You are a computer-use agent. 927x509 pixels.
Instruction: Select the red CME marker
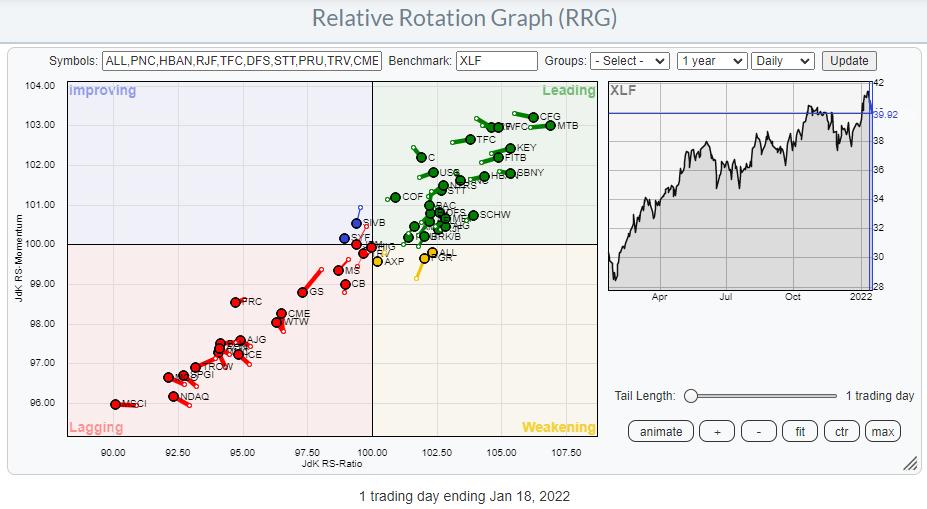point(281,314)
